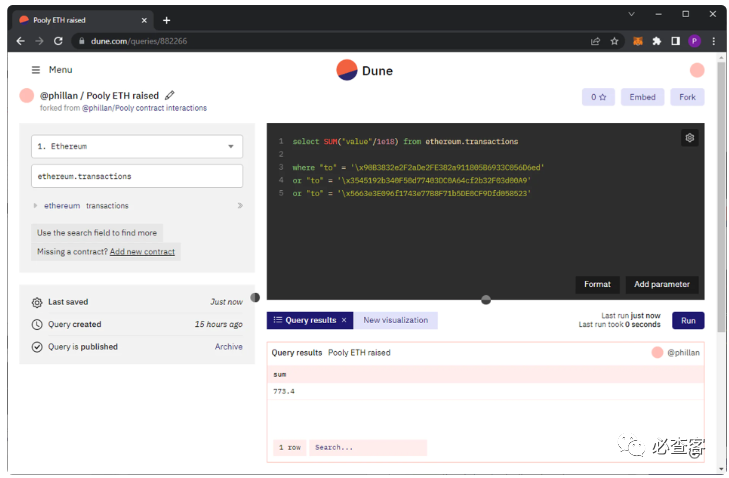729x478 pixels.
Task: Open the Ethereum dataset dropdown
Action: pyautogui.click(x=137, y=146)
